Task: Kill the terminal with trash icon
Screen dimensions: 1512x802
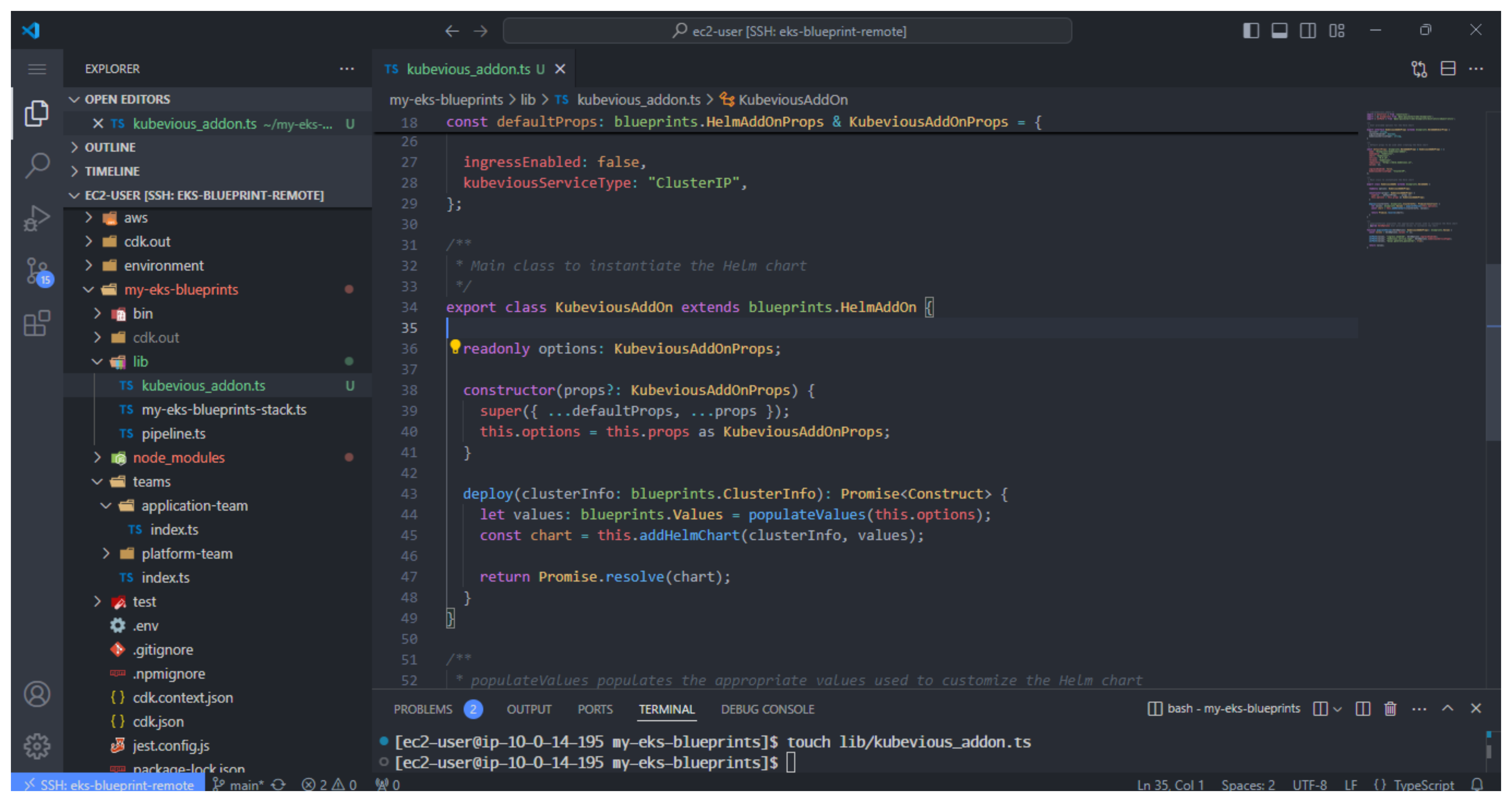Action: click(x=1390, y=709)
